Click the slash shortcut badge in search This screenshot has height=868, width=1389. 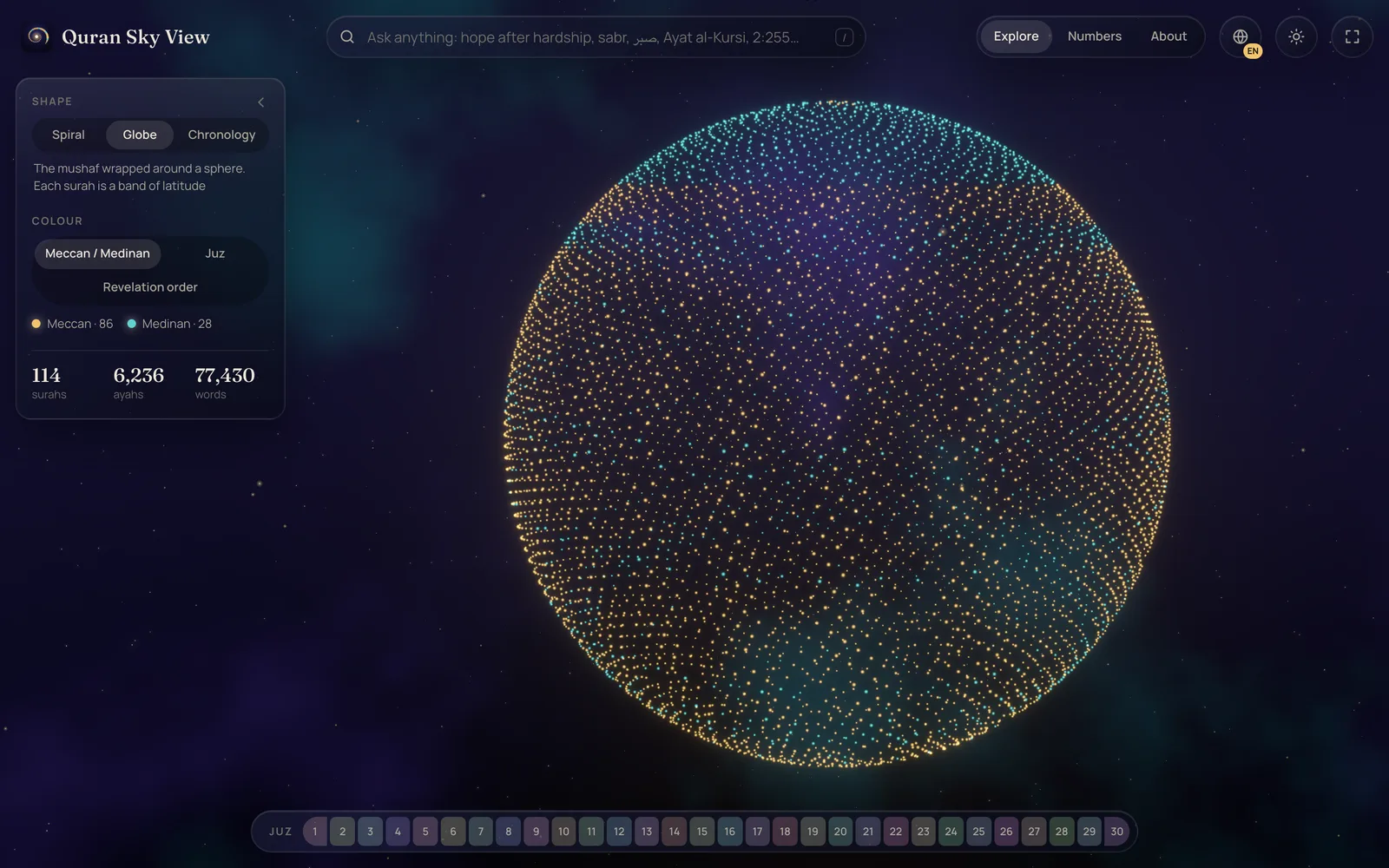click(x=844, y=37)
